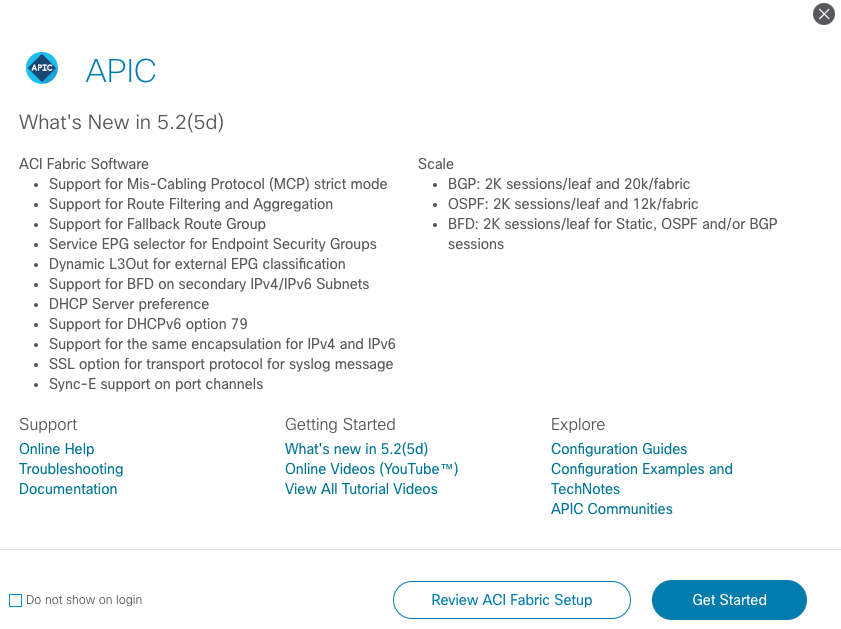Click the APIC title text
This screenshot has width=841, height=629.
[121, 70]
